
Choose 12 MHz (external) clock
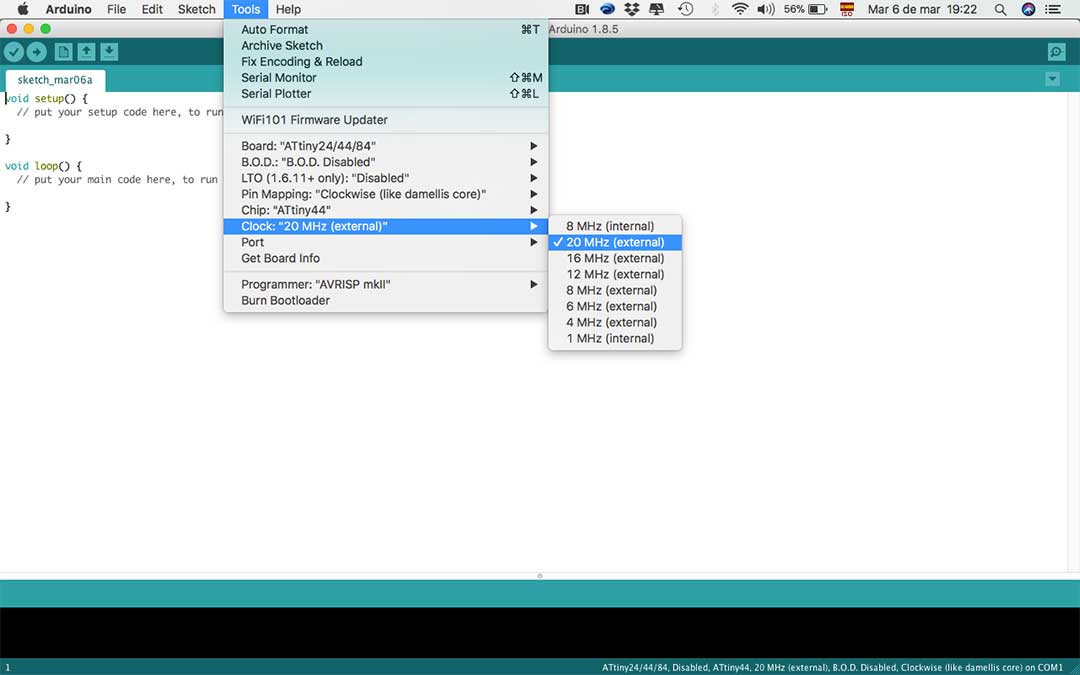pyautogui.click(x=615, y=274)
